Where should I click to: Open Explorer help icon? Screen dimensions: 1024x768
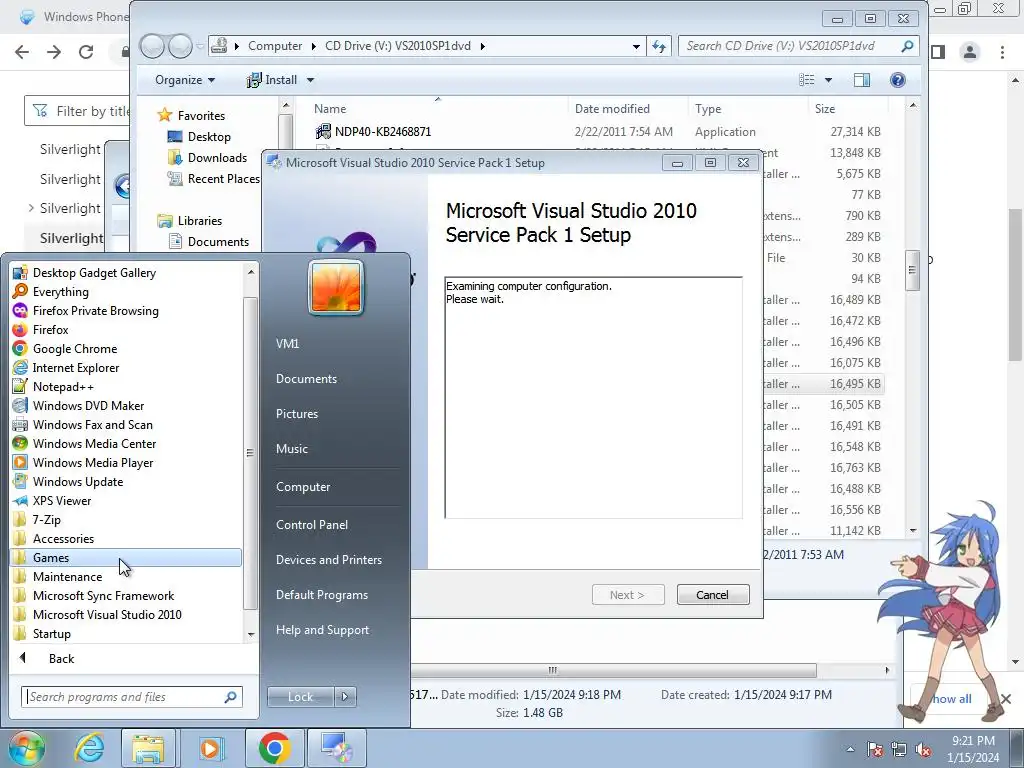click(x=898, y=80)
